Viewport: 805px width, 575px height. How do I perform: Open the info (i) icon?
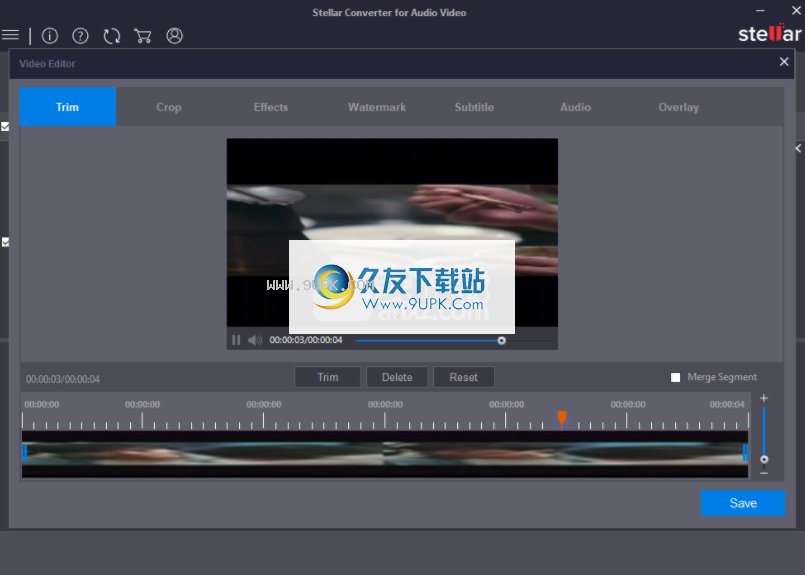pos(50,35)
